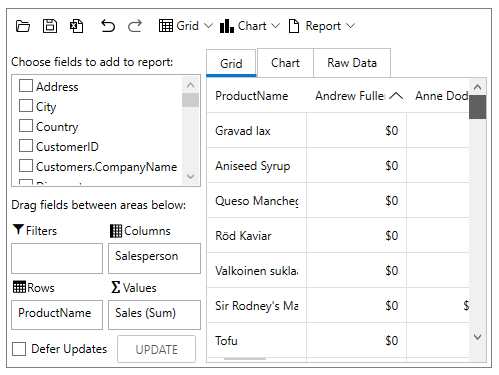
Task: Click the Report page icon in toolbar
Action: [x=294, y=26]
